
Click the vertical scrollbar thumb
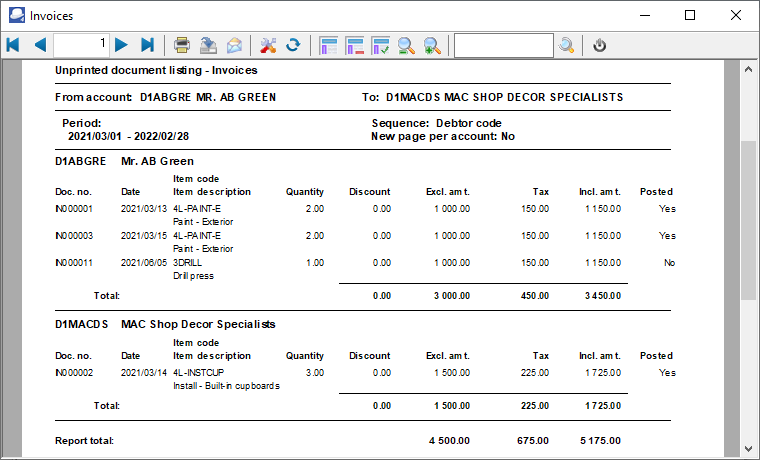tap(748, 221)
